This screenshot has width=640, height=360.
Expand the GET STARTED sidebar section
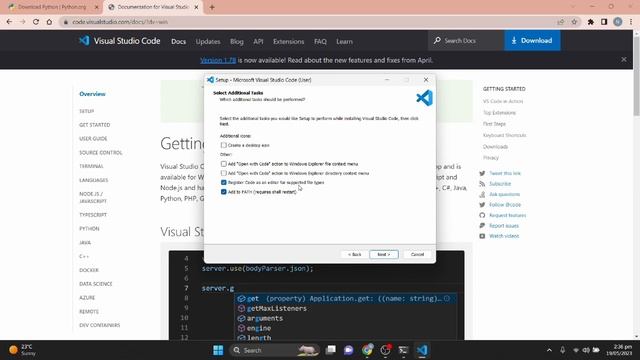(x=95, y=125)
